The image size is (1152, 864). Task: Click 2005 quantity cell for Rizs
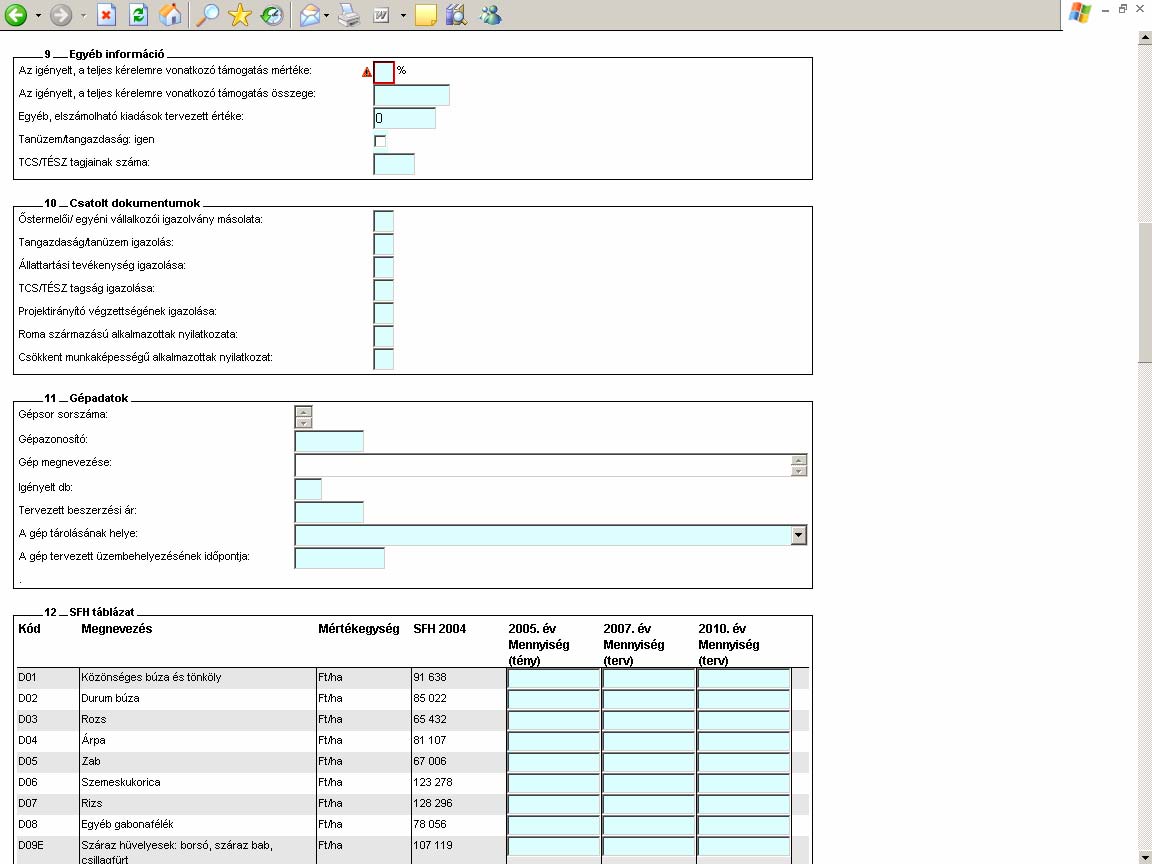(x=554, y=804)
